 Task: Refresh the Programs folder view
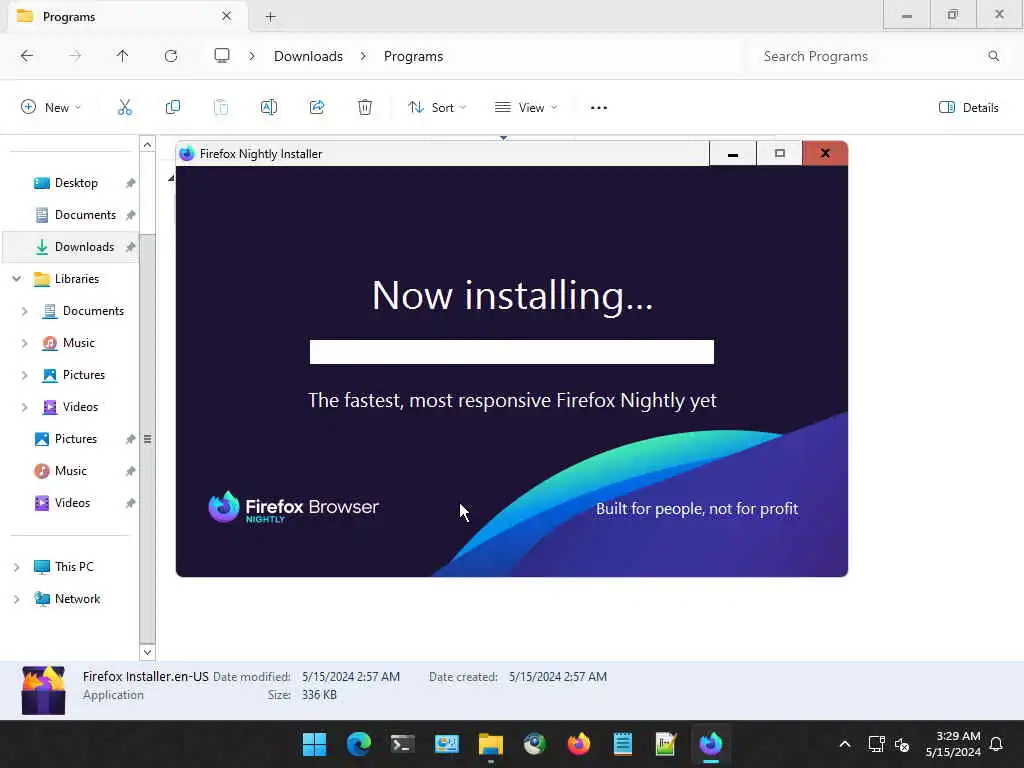(x=171, y=56)
